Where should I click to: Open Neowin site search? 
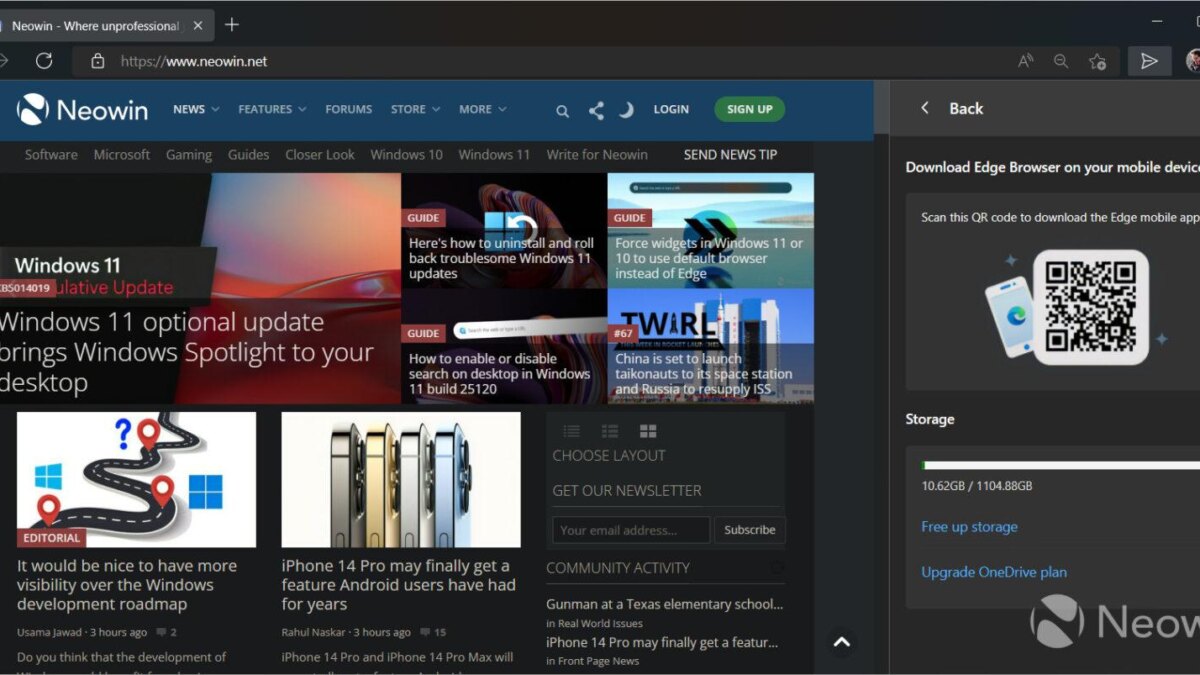click(562, 110)
